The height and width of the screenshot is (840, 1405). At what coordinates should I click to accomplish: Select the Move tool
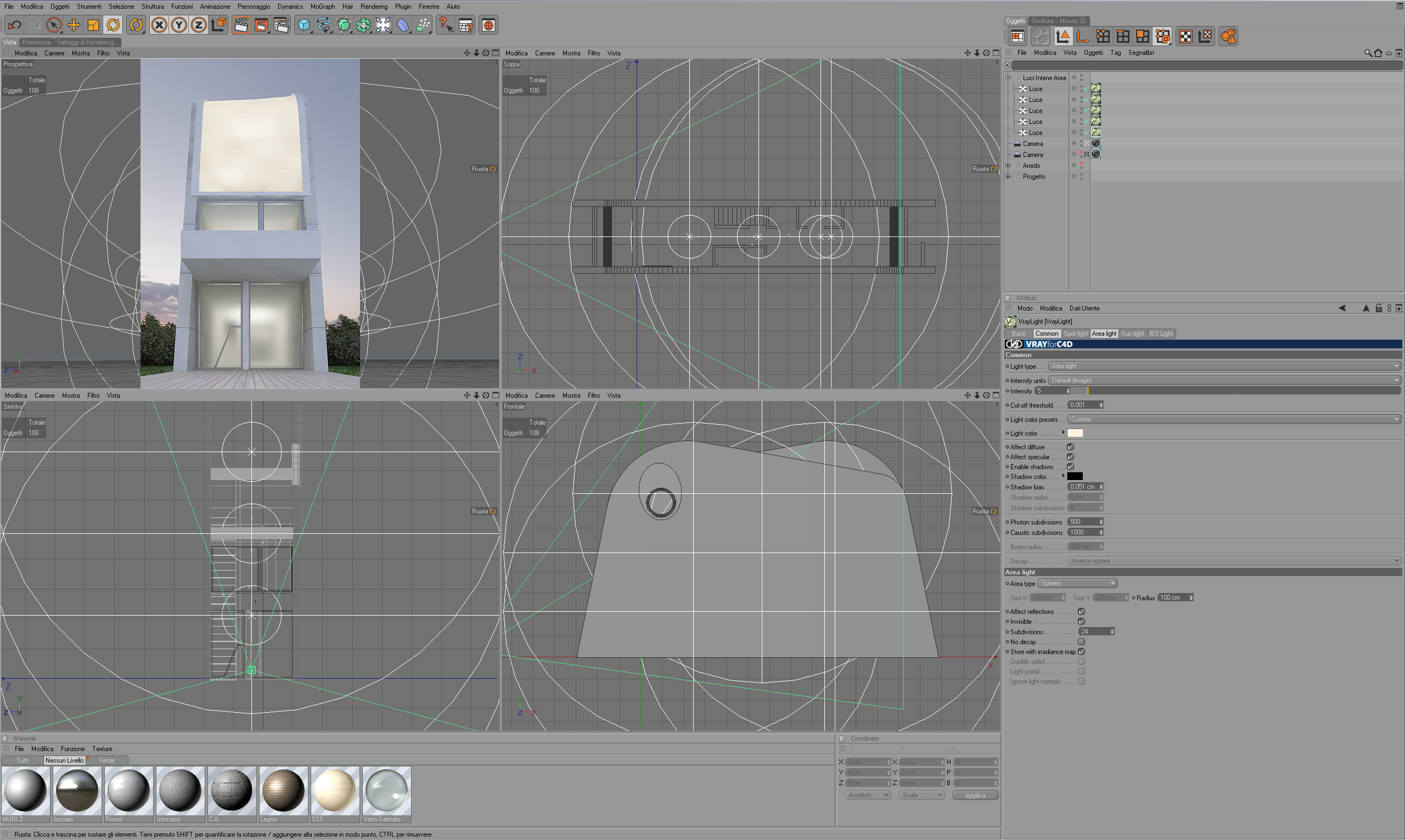pyautogui.click(x=74, y=25)
